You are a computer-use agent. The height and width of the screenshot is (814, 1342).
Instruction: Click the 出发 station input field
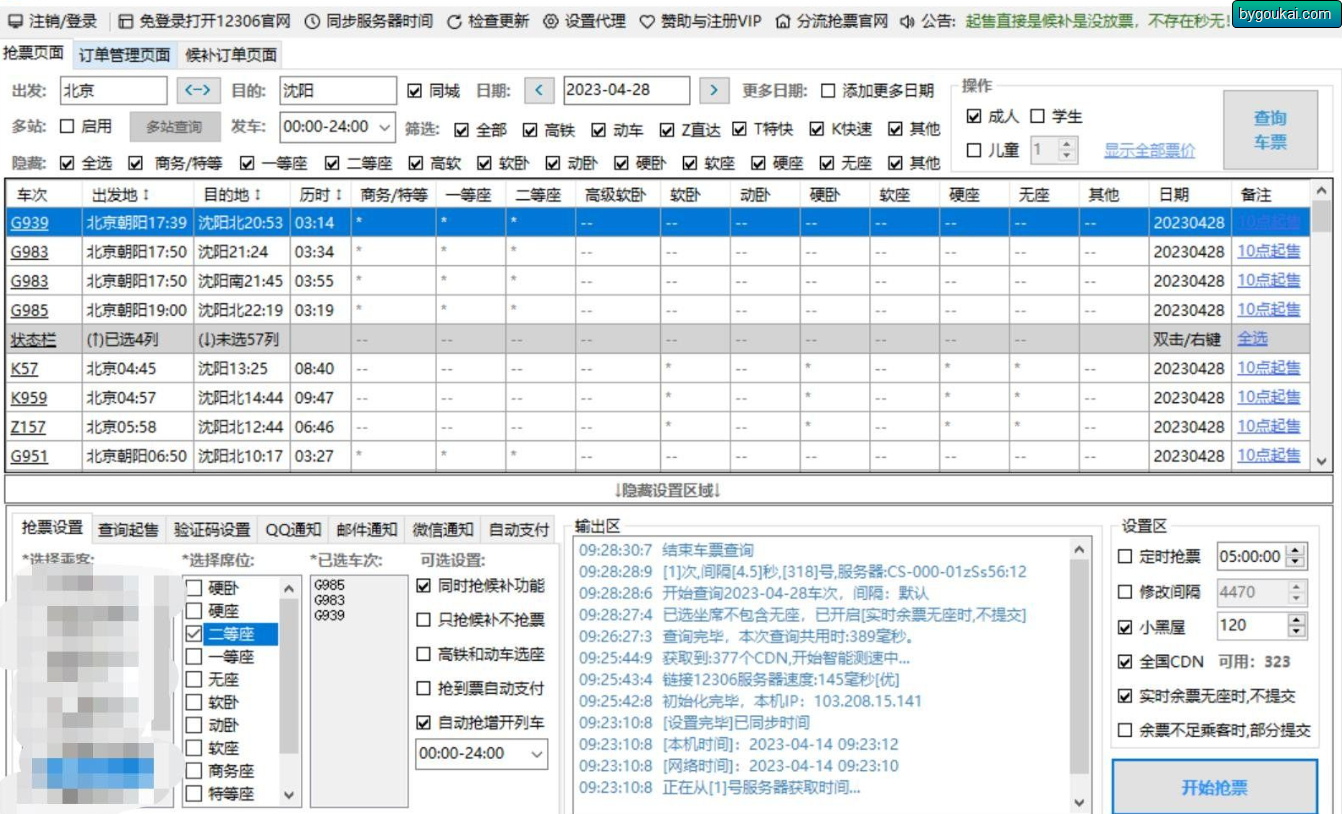point(112,91)
